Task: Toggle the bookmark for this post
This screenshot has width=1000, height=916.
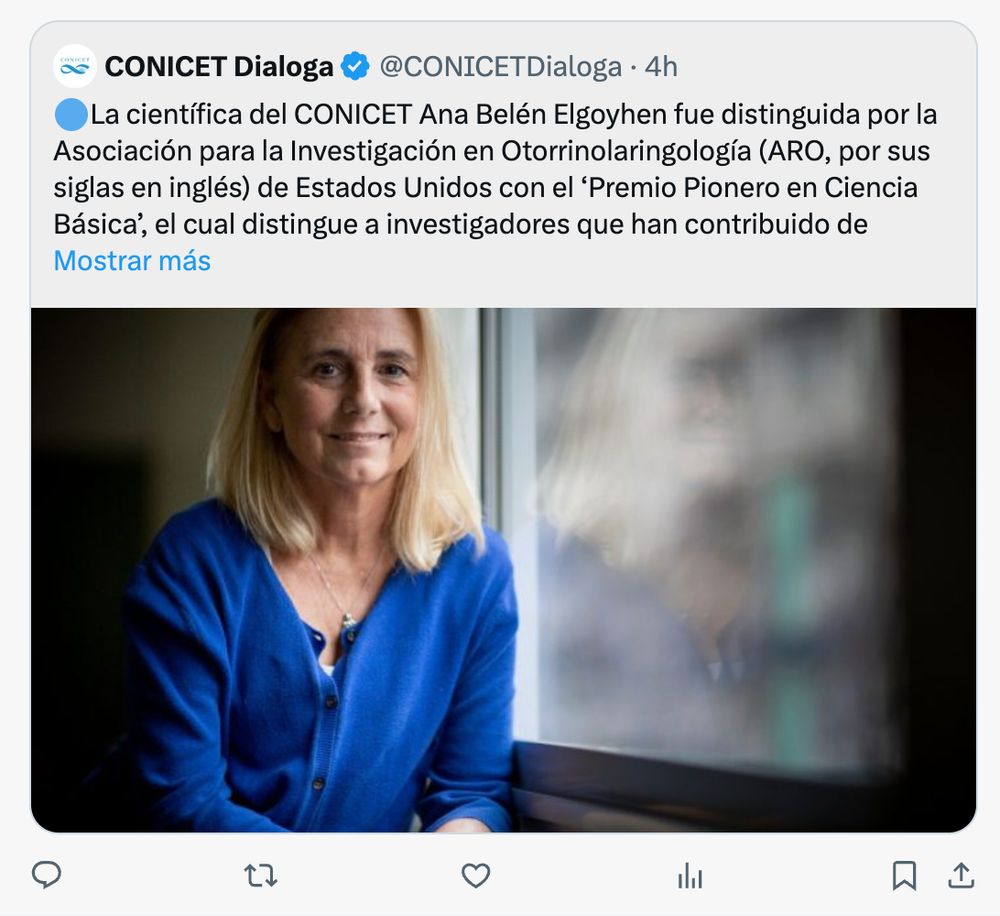Action: [904, 875]
